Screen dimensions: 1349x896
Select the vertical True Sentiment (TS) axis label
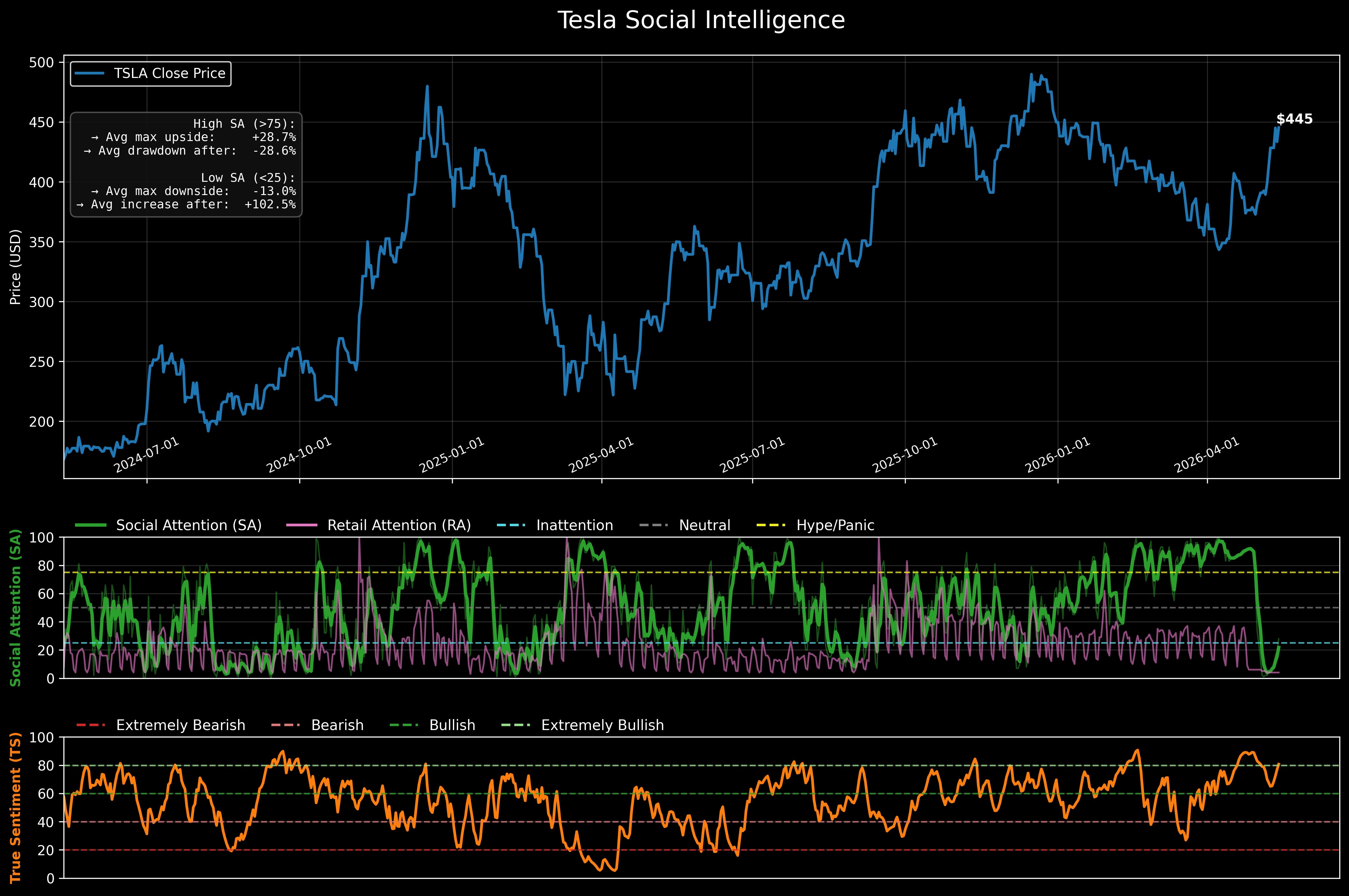(x=16, y=807)
